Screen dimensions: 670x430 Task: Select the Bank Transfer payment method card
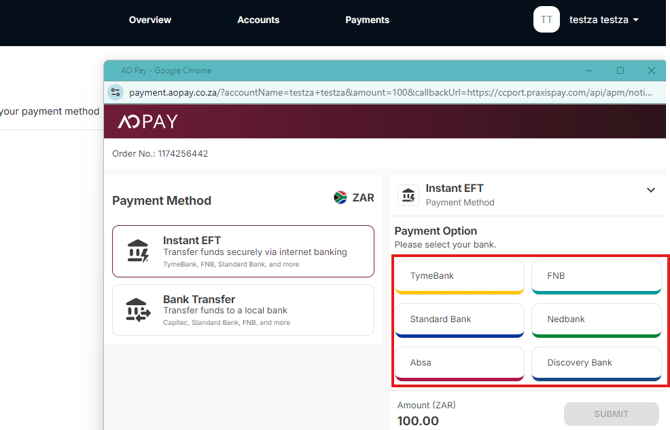pos(243,310)
